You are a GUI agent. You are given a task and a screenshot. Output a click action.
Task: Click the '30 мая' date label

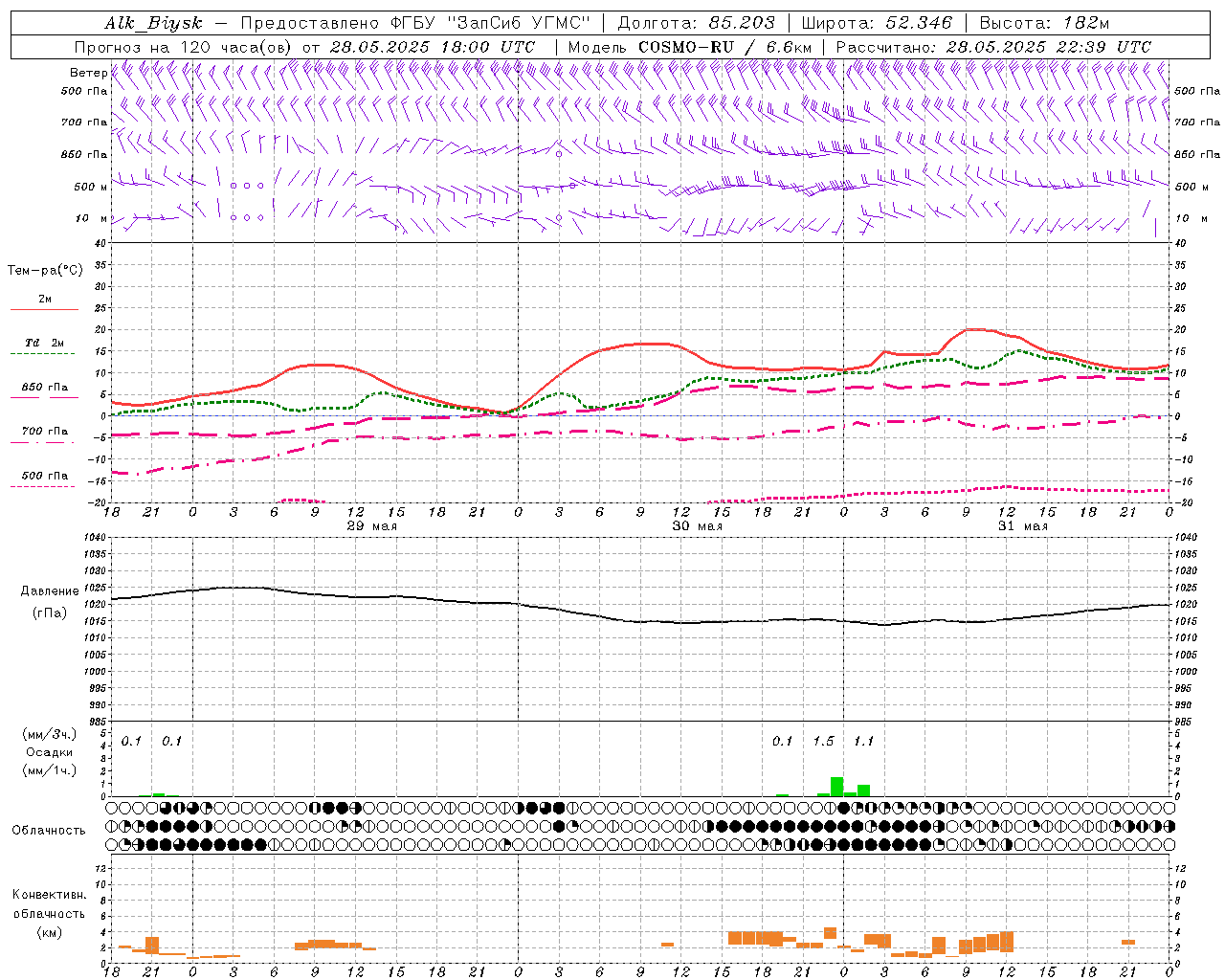[697, 526]
